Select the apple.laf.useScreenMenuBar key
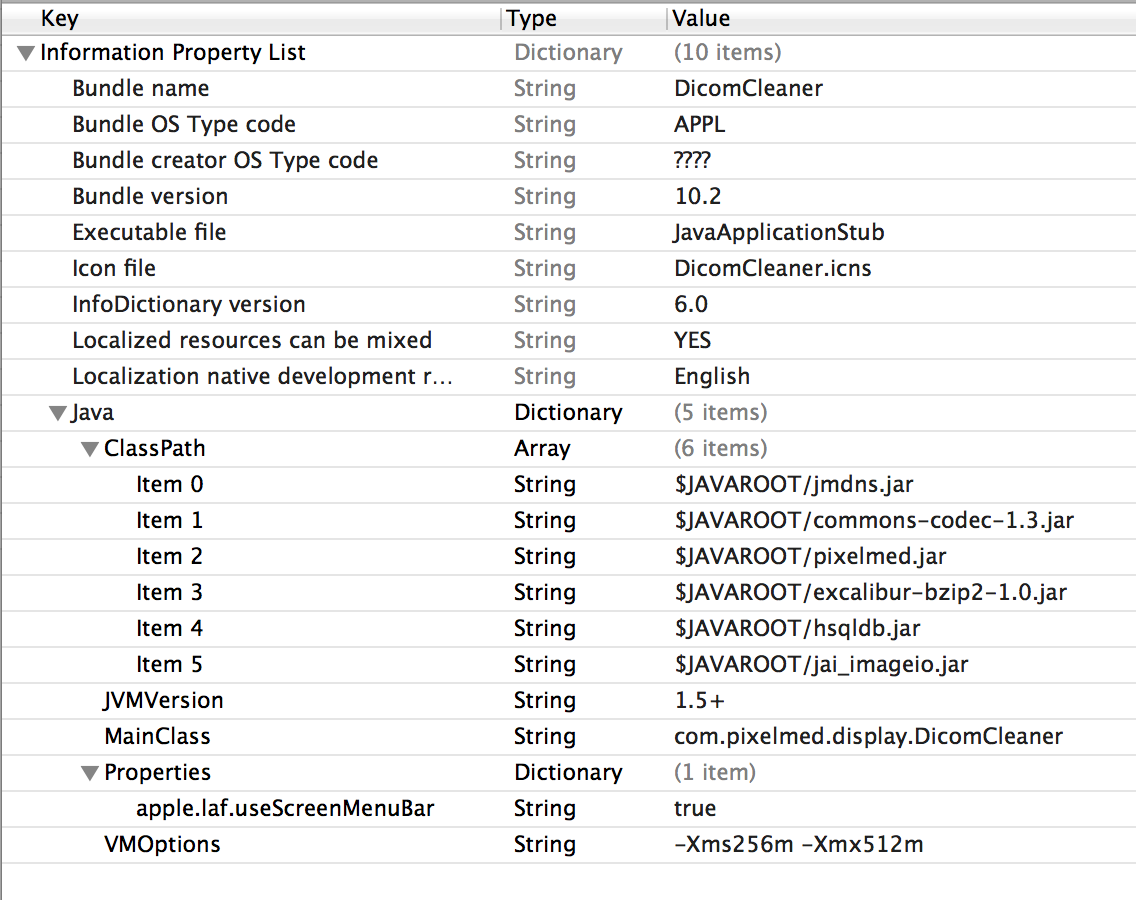This screenshot has width=1136, height=900. point(285,808)
